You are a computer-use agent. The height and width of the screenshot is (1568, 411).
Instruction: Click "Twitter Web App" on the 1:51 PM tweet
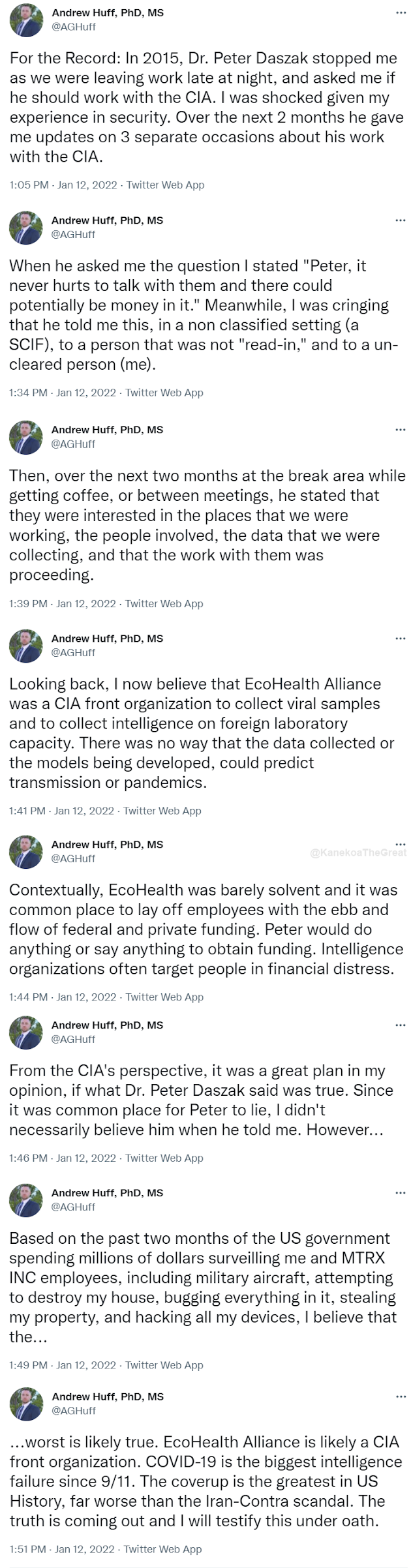pos(162,1548)
